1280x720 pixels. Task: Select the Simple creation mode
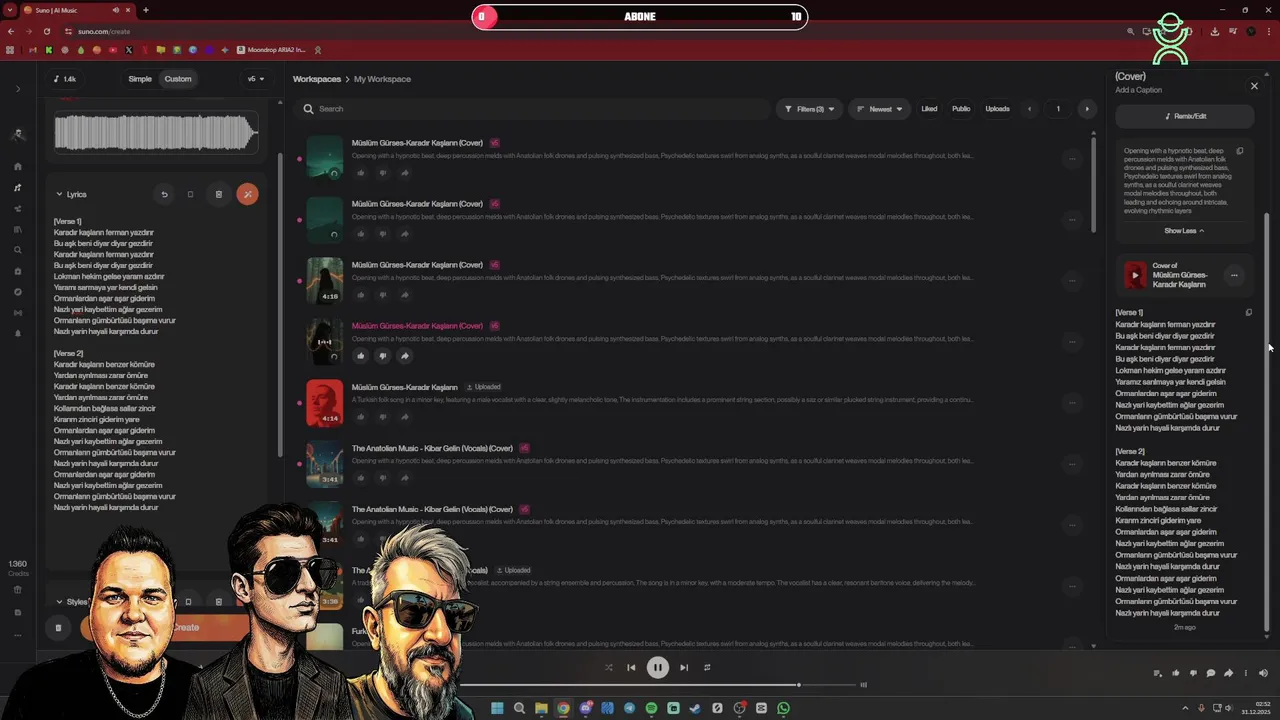click(x=140, y=79)
